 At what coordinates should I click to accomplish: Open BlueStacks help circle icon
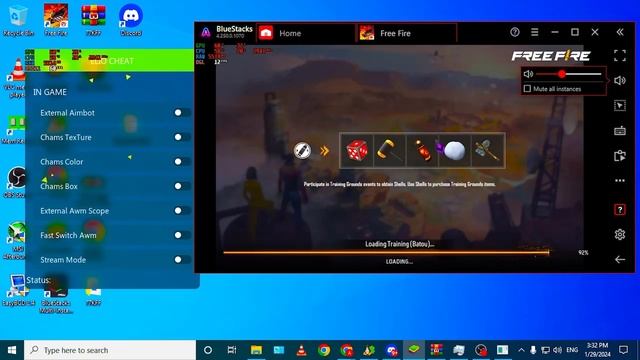coord(515,32)
